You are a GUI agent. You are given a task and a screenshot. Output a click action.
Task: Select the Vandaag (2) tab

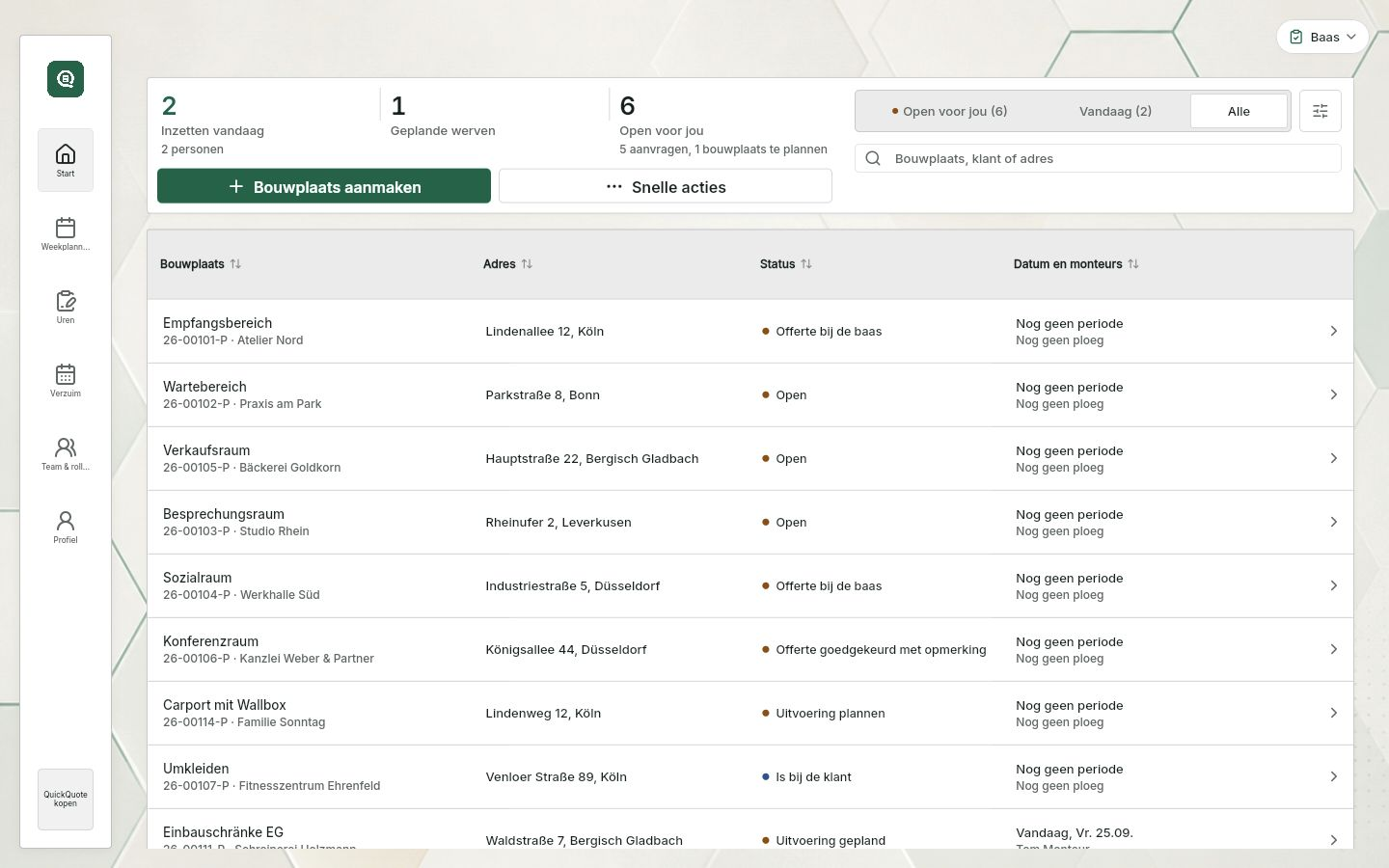click(1115, 111)
